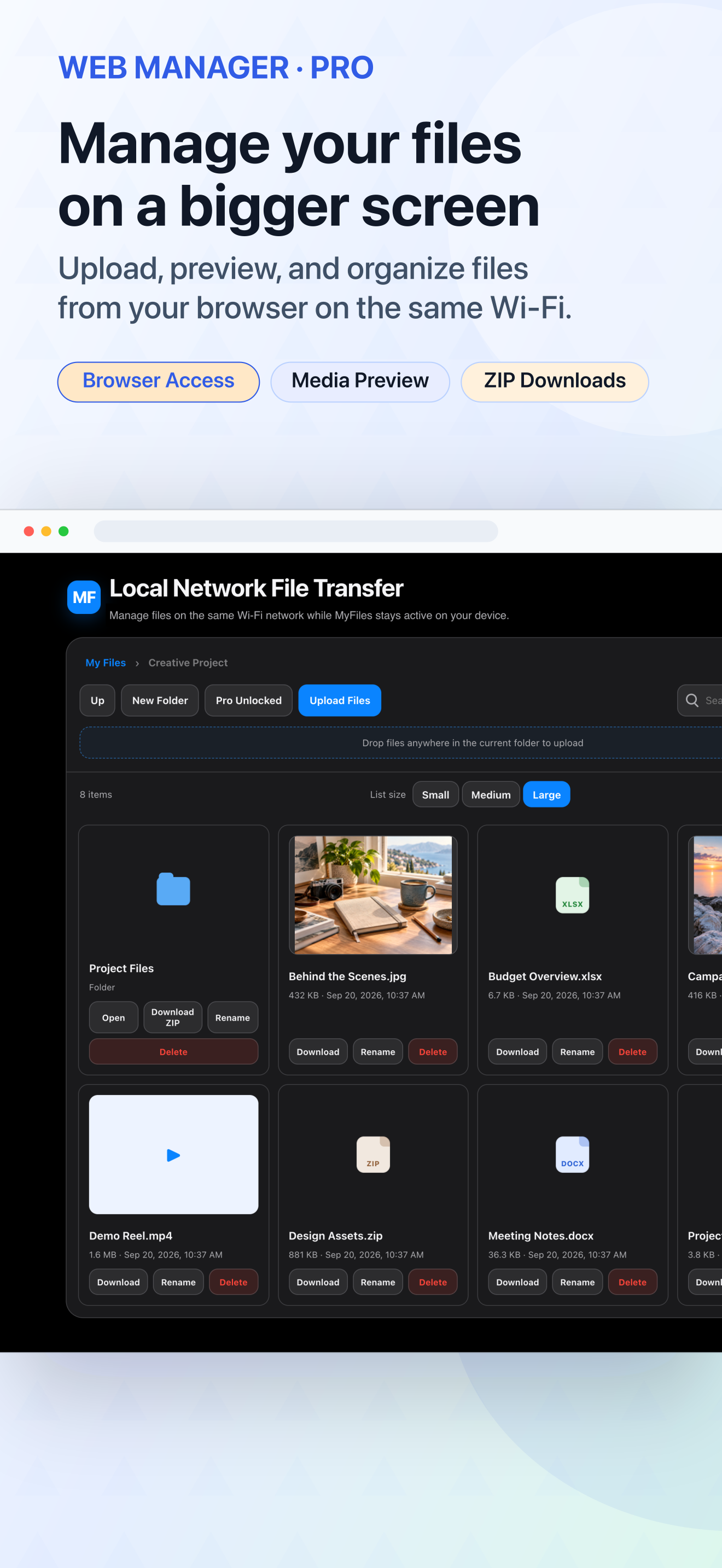The height and width of the screenshot is (1568, 722).
Task: Click the yellow minimize window dot
Action: coord(45,531)
